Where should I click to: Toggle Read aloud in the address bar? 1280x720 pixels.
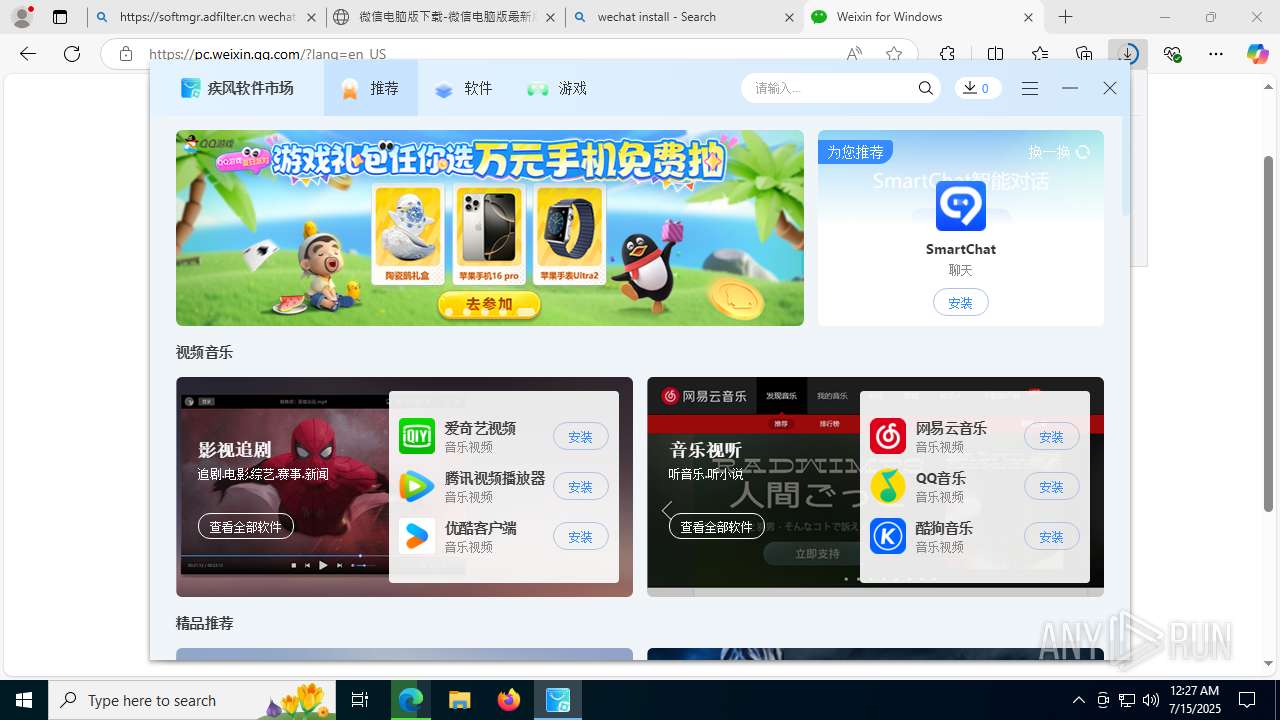[x=854, y=54]
